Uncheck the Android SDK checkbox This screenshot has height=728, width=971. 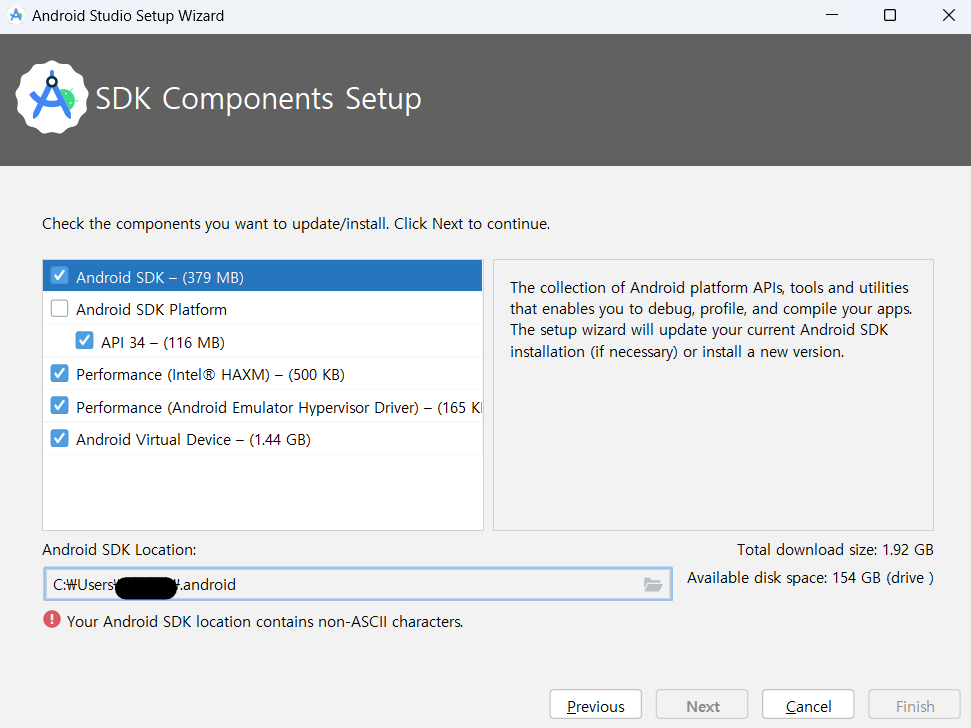59,275
